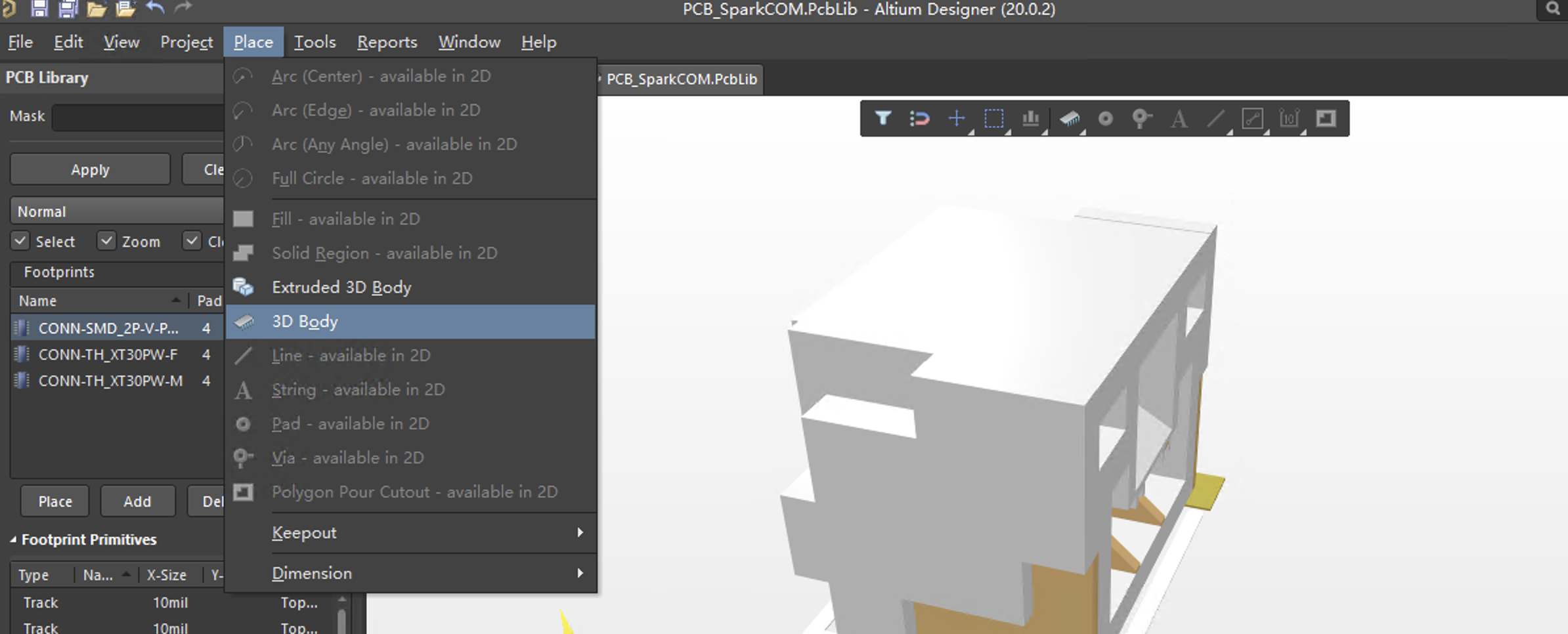Click the Selection Filter funnel icon
Viewport: 1568px width, 634px height.
[882, 118]
